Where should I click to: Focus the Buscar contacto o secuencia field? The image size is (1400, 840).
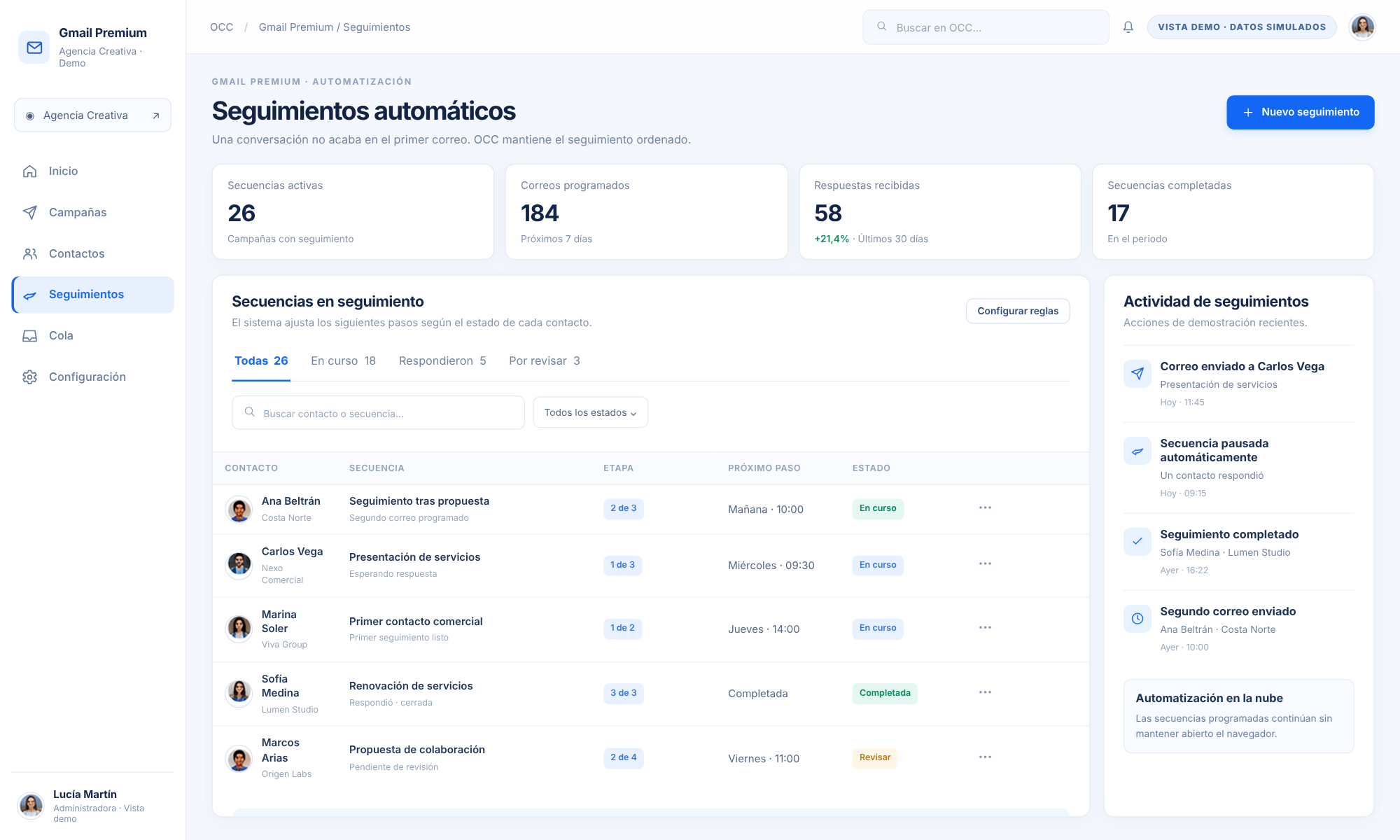click(378, 413)
